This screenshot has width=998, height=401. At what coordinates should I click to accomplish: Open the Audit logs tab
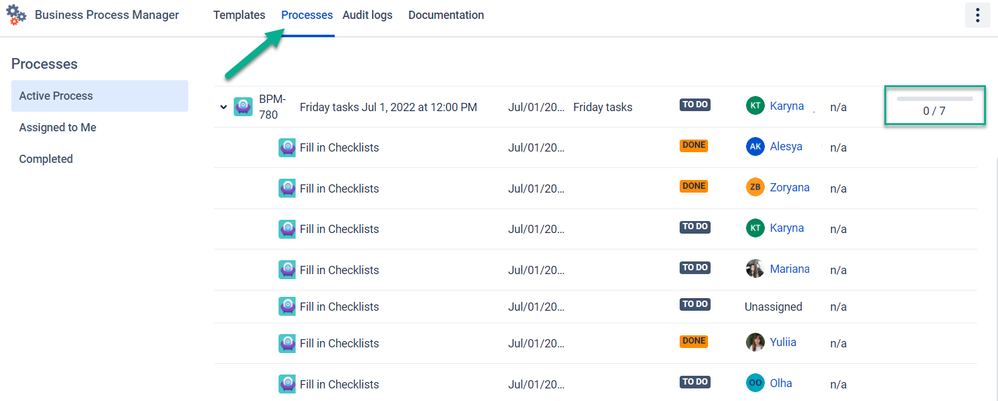(x=367, y=15)
